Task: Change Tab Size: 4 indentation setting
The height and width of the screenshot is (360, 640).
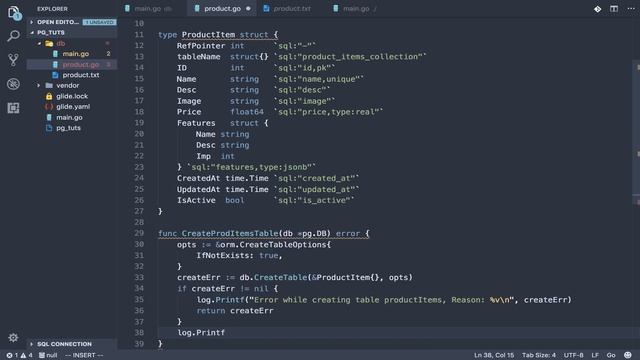Action: tap(539, 356)
